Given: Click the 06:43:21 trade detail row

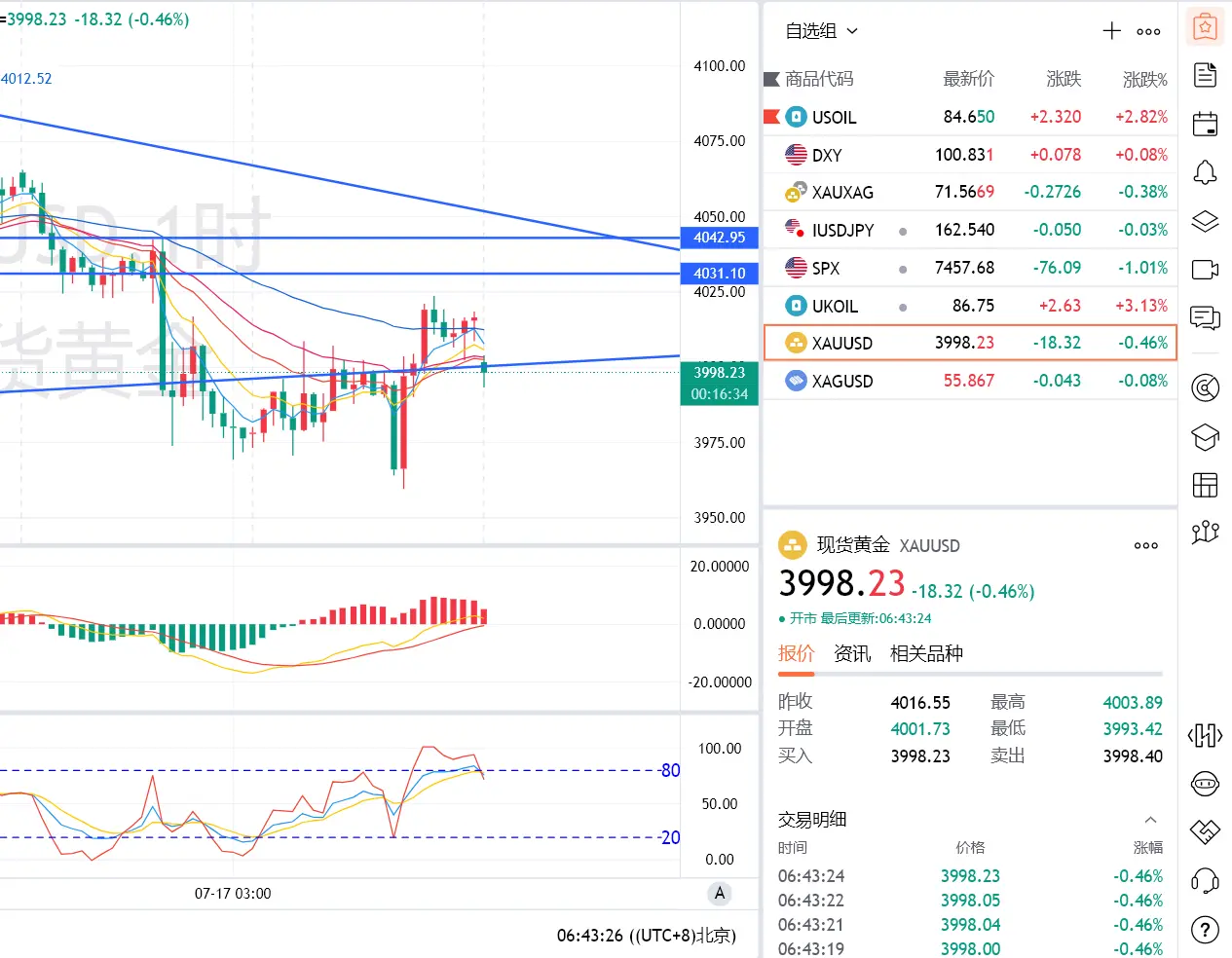Looking at the screenshot, I should point(970,925).
